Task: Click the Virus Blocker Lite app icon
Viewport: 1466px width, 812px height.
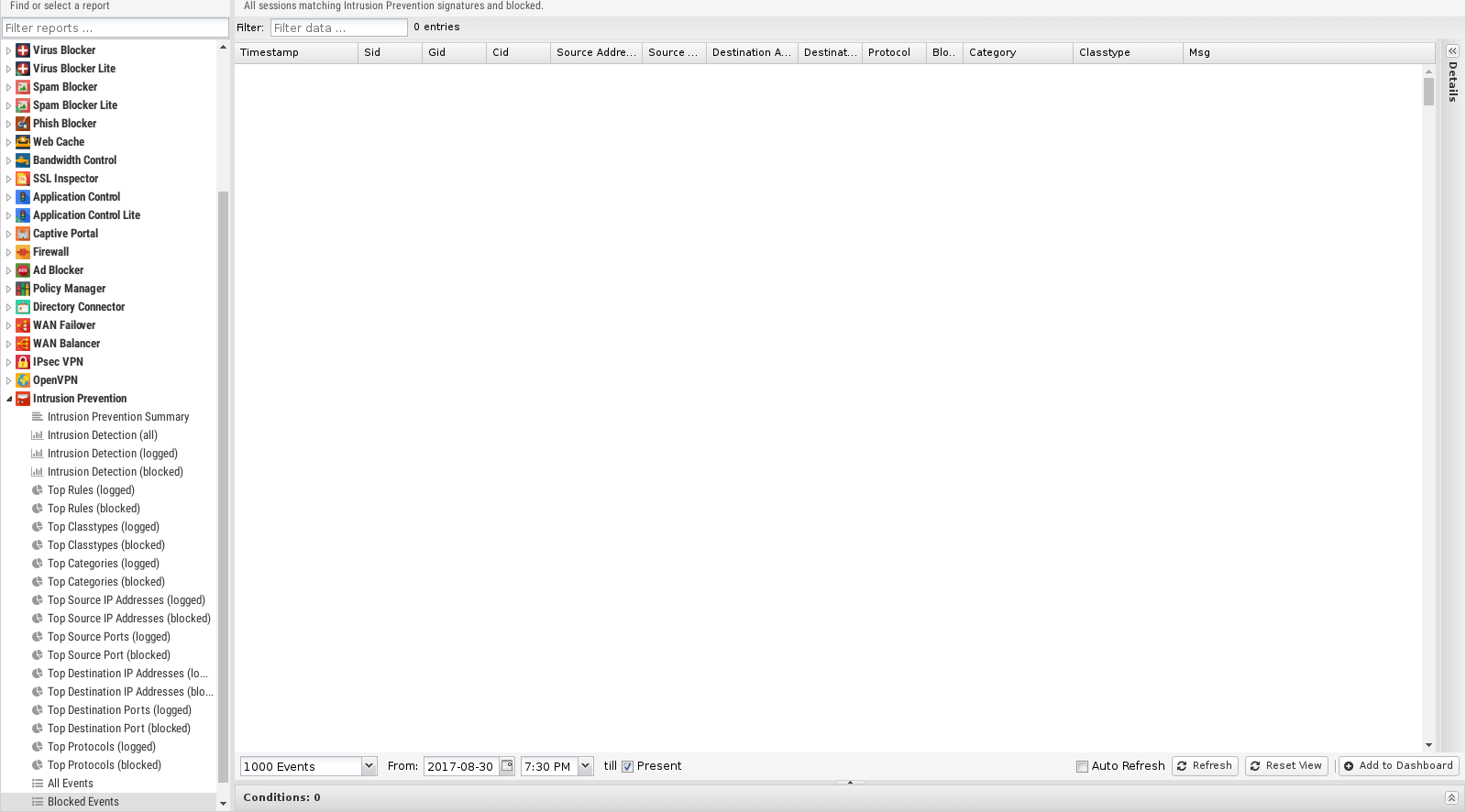Action: click(23, 69)
